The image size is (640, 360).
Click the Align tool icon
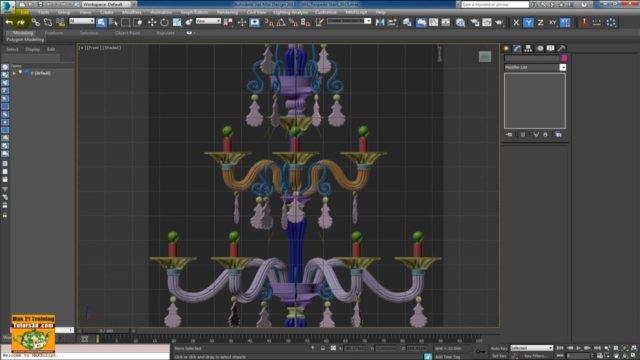coord(393,22)
